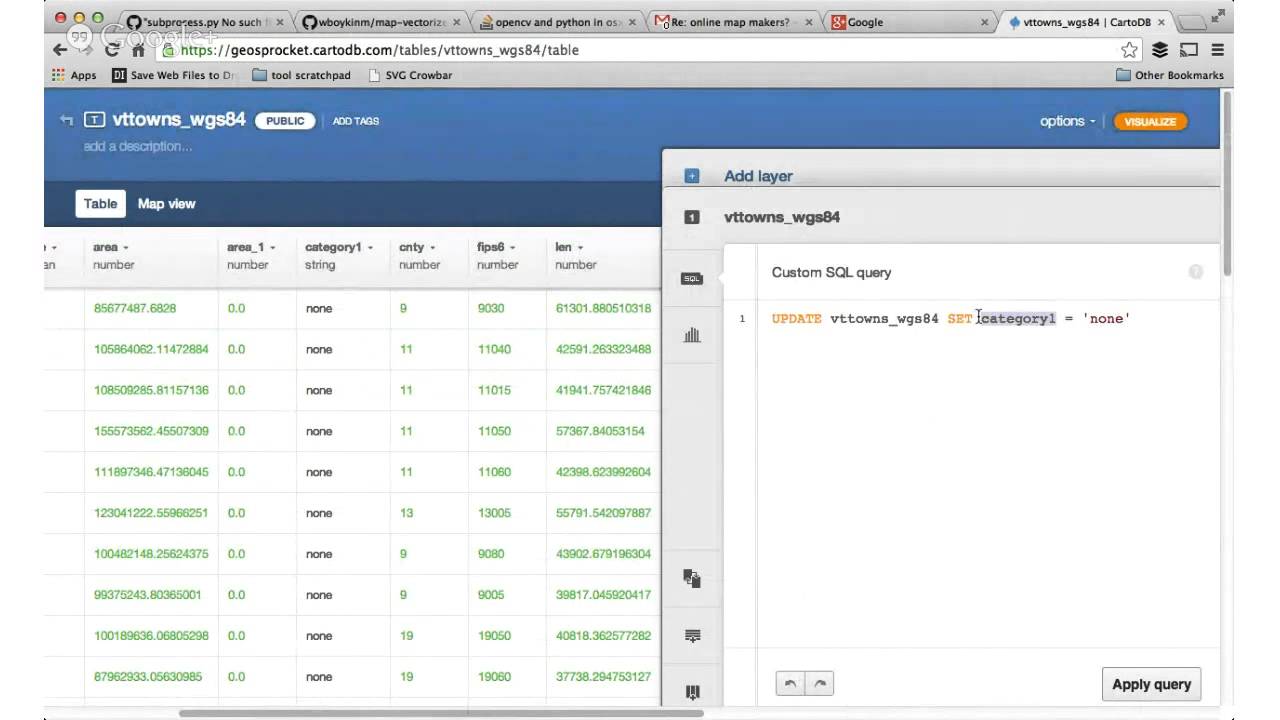Click the merge tables sidebar icon
The height and width of the screenshot is (720, 1280).
(x=691, y=578)
